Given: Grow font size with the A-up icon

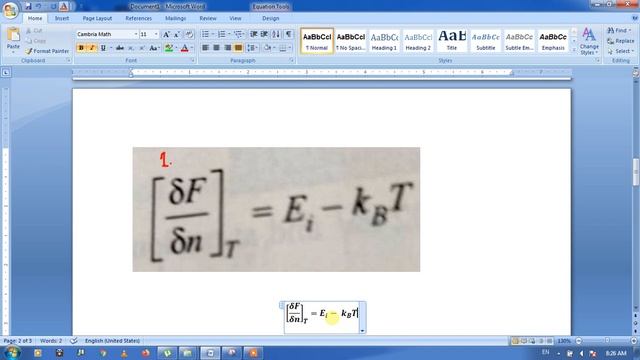Looking at the screenshot, I should pos(166,34).
